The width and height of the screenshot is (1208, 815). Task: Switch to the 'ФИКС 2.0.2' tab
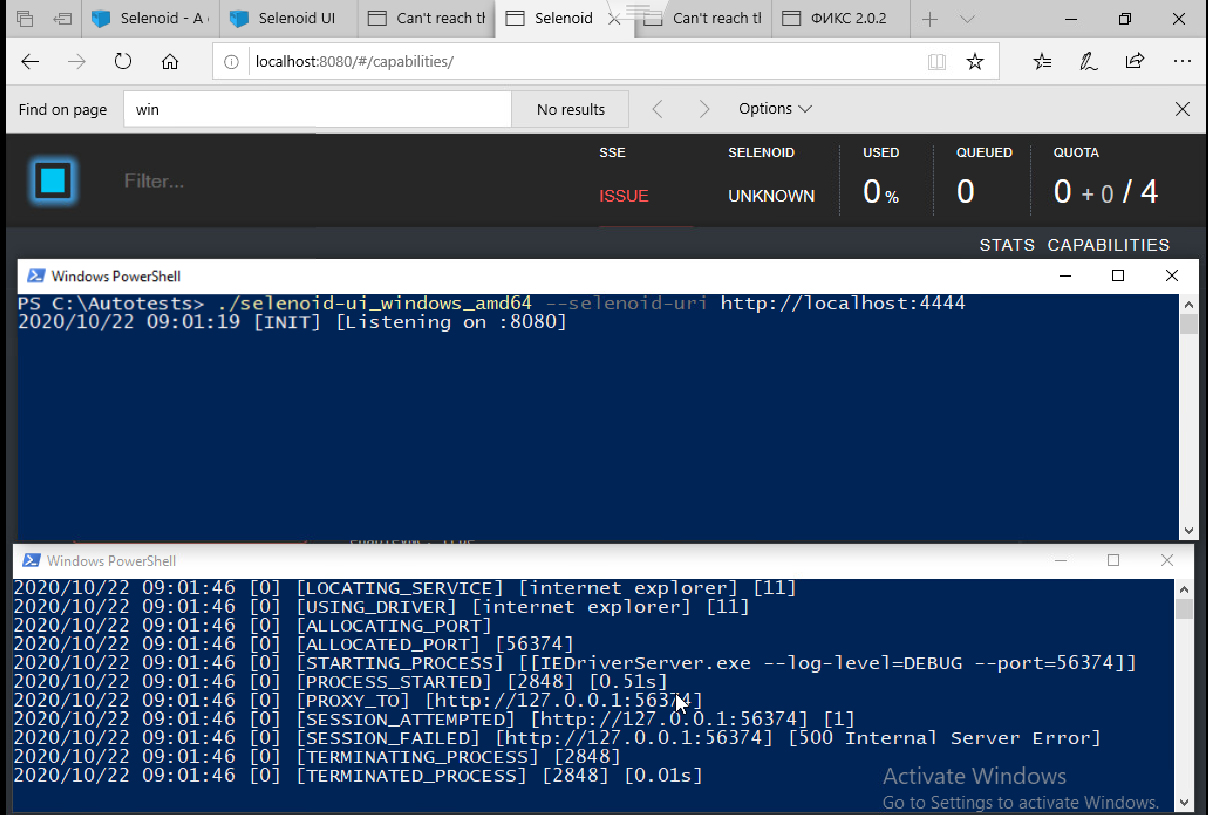(840, 18)
